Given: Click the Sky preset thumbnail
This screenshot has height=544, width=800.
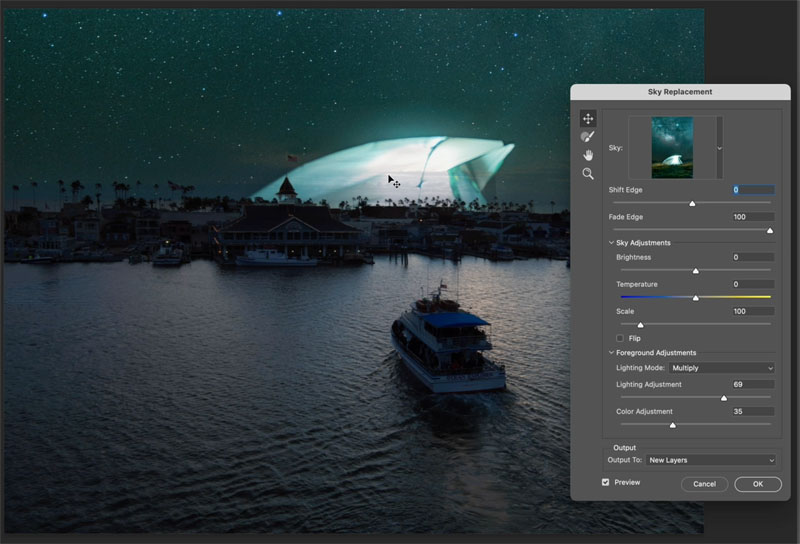Looking at the screenshot, I should 672,147.
